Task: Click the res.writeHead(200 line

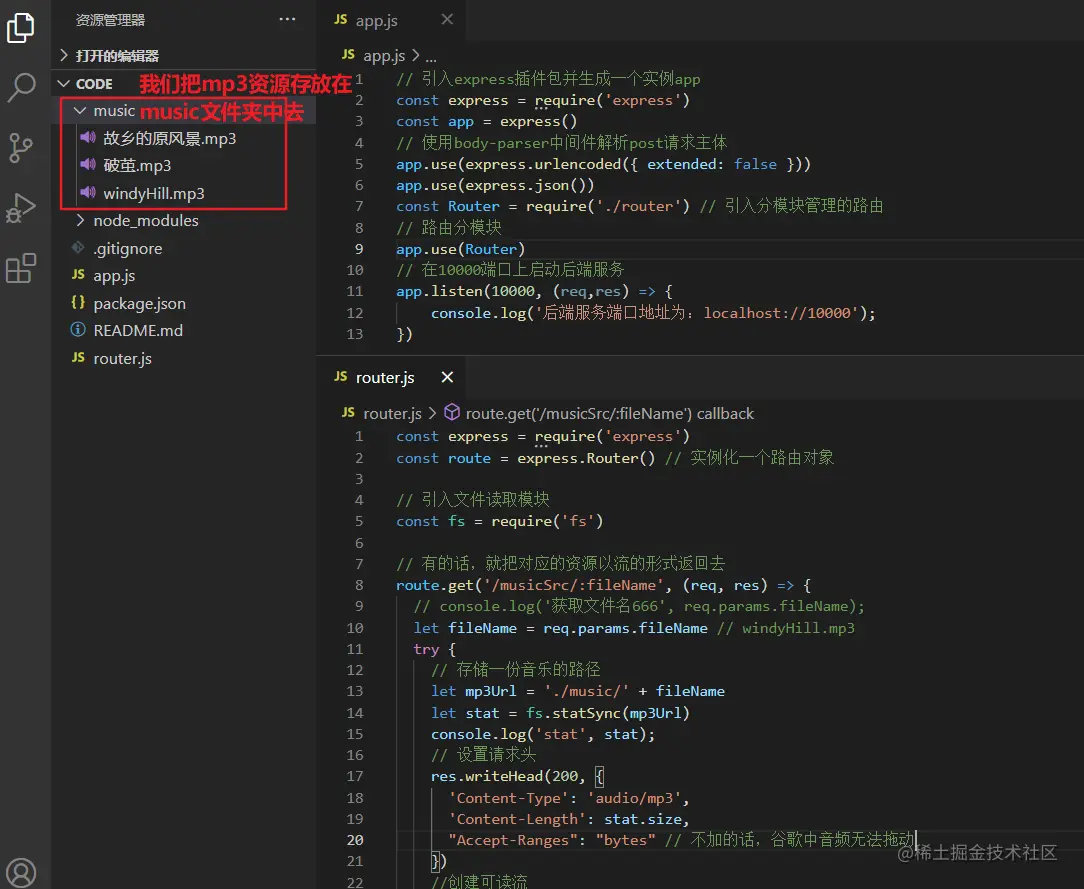Action: [517, 776]
